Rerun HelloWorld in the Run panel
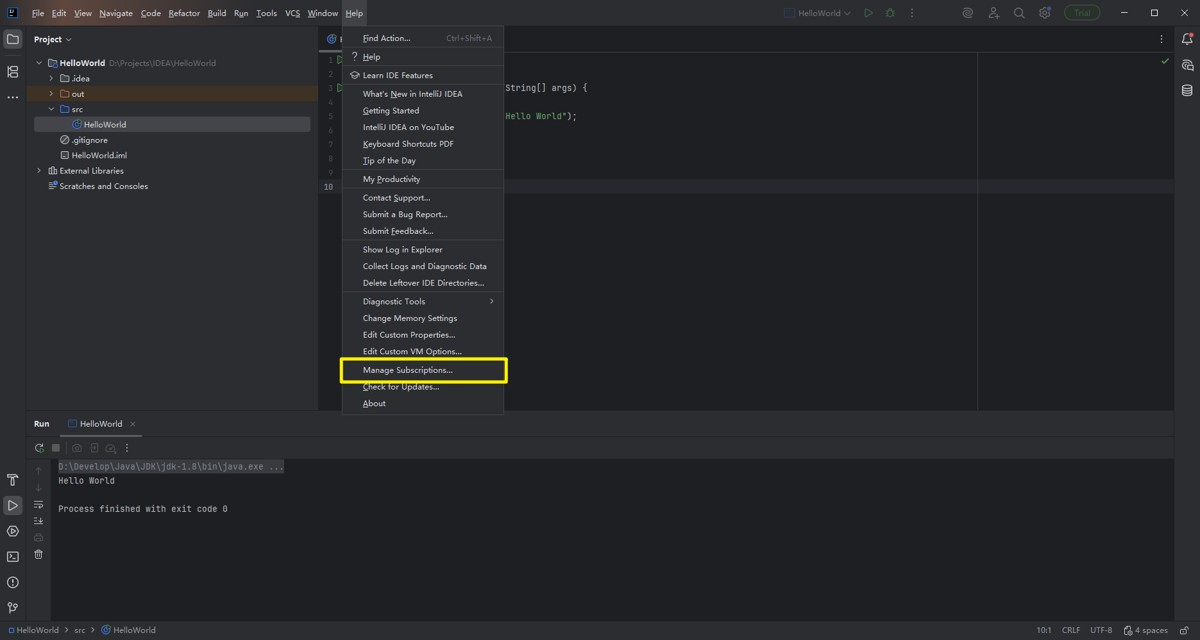Screen dimensions: 1200x640 tap(39, 448)
